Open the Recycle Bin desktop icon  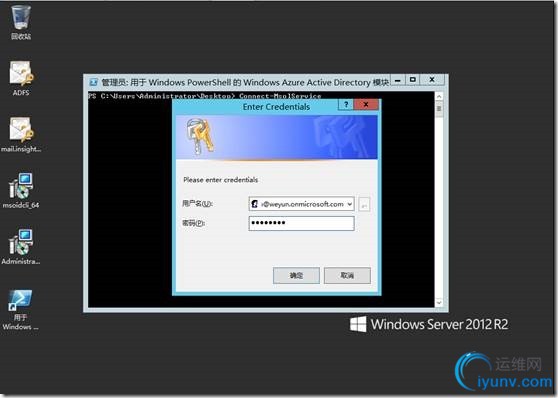click(21, 21)
